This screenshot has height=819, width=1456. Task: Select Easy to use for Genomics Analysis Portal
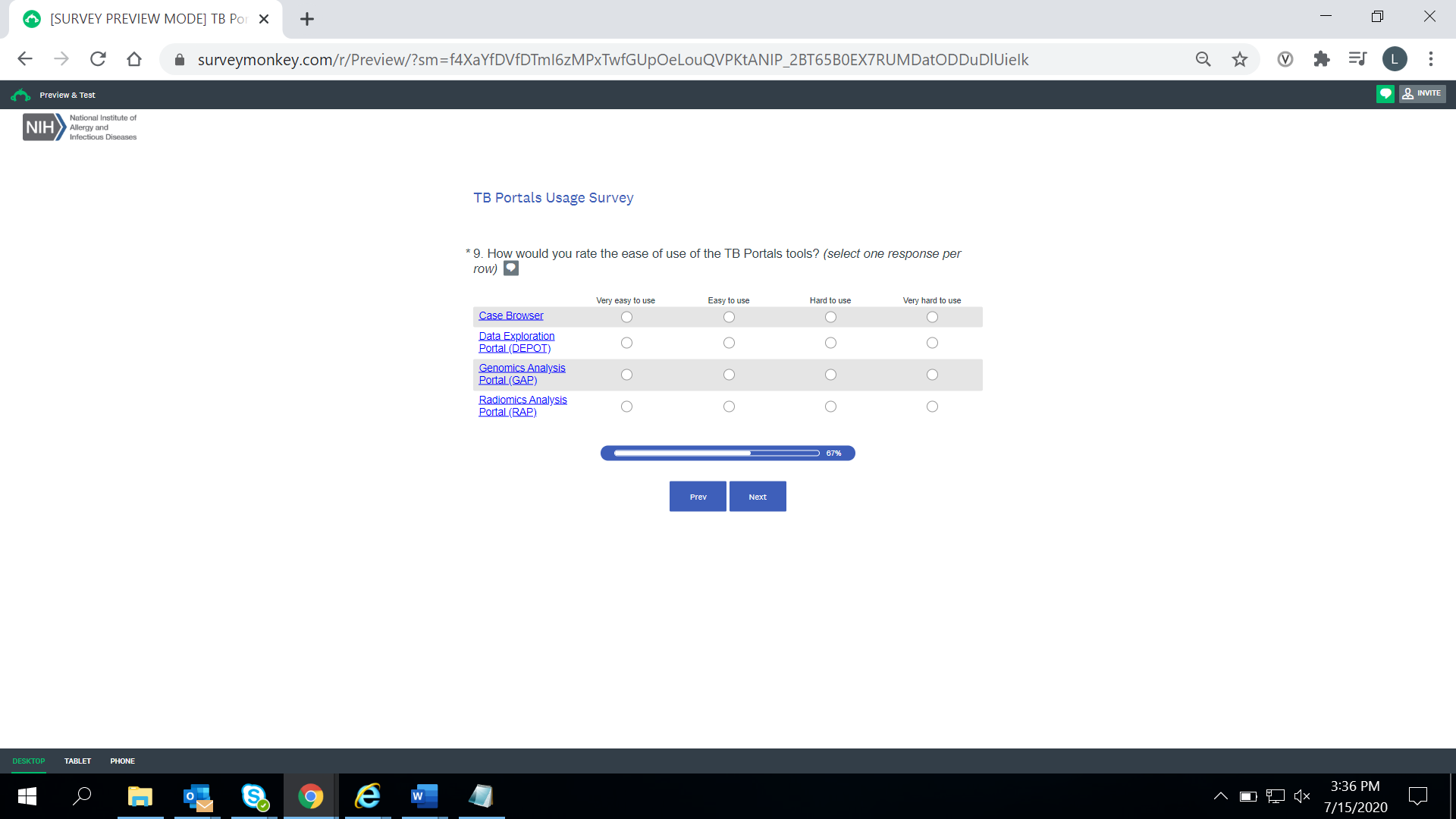[x=729, y=375]
